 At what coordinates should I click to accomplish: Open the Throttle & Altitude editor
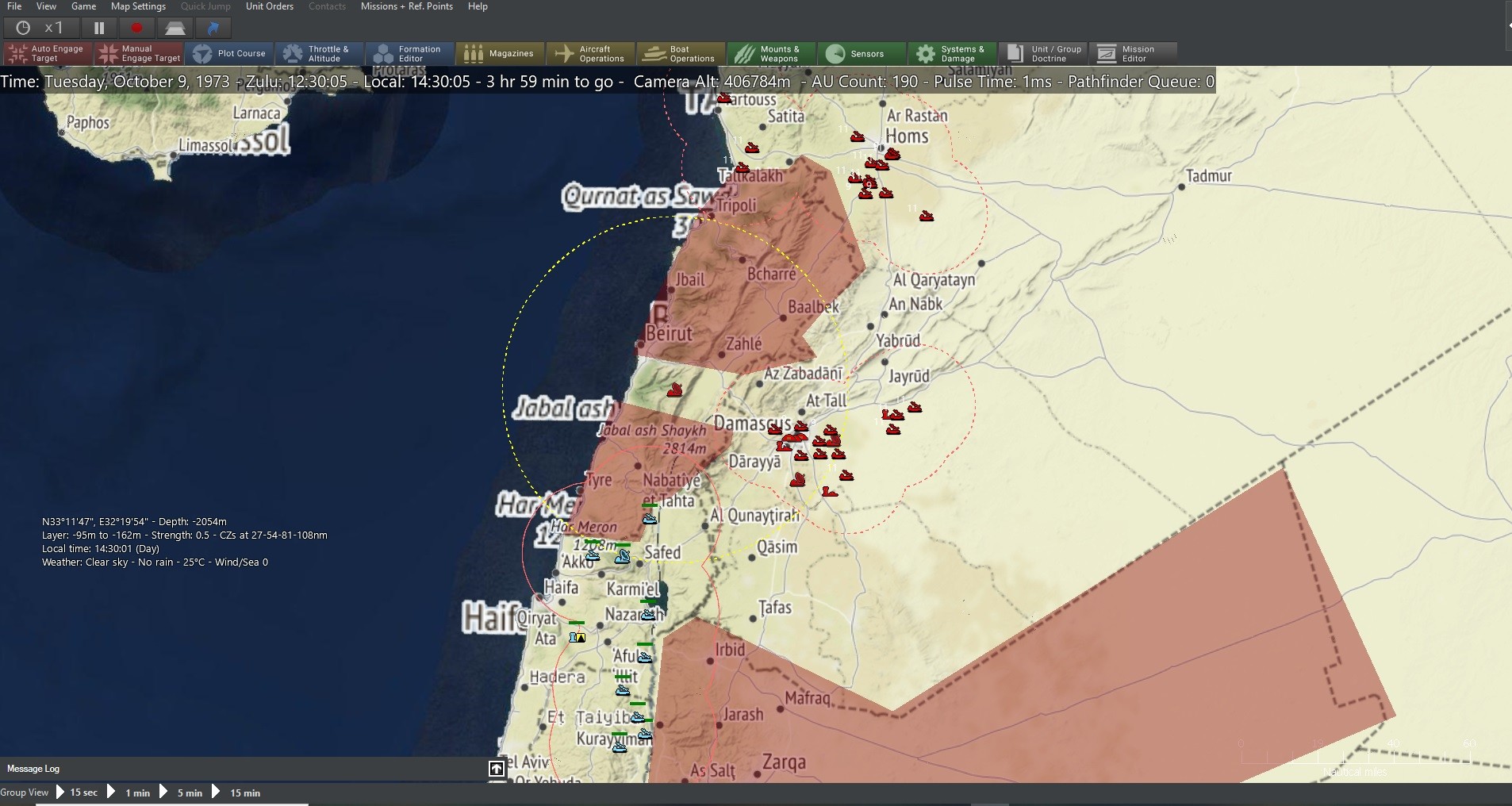(x=320, y=53)
